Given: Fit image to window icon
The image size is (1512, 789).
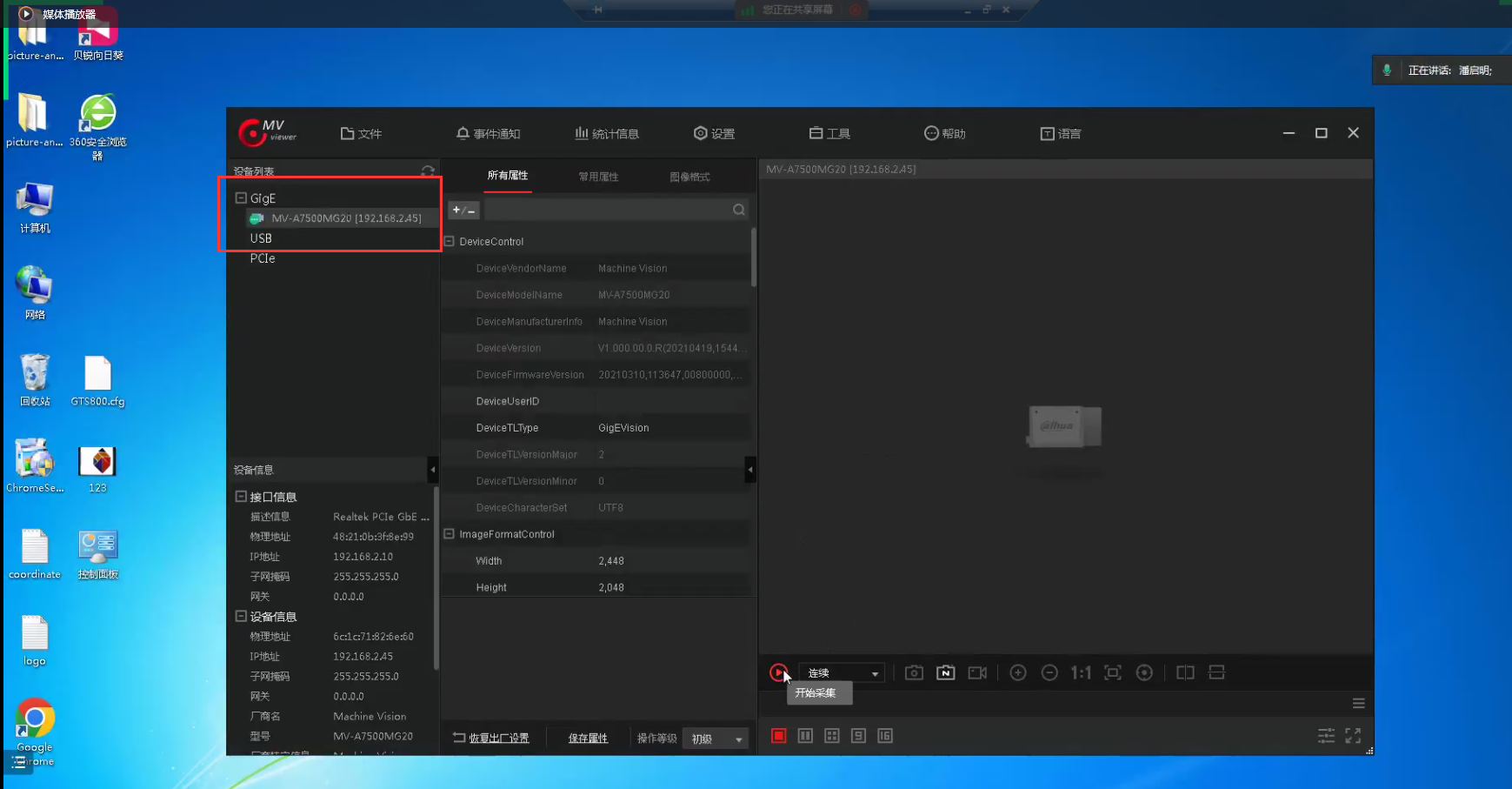Looking at the screenshot, I should click(x=1113, y=672).
